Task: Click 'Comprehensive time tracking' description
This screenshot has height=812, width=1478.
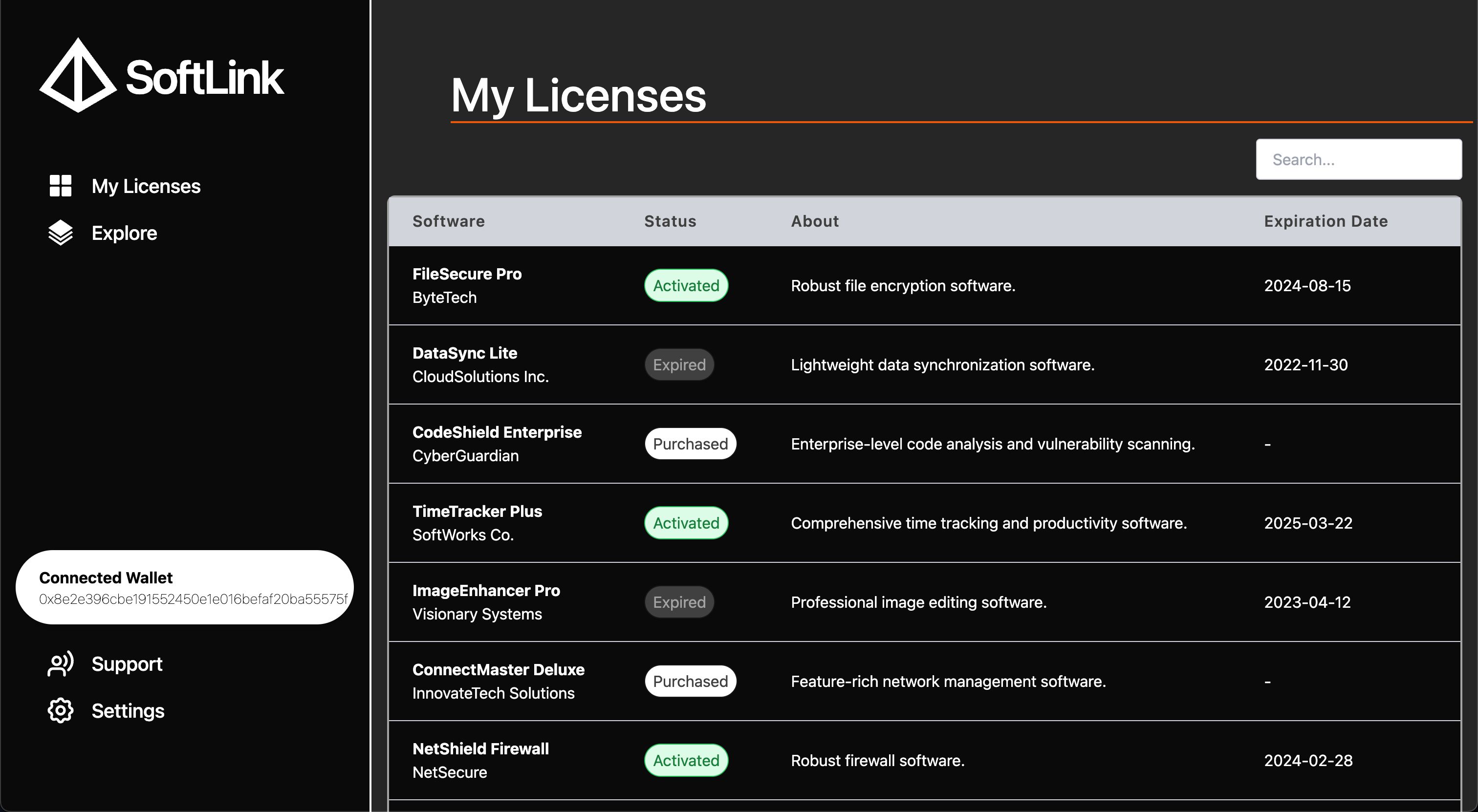Action: click(x=989, y=523)
